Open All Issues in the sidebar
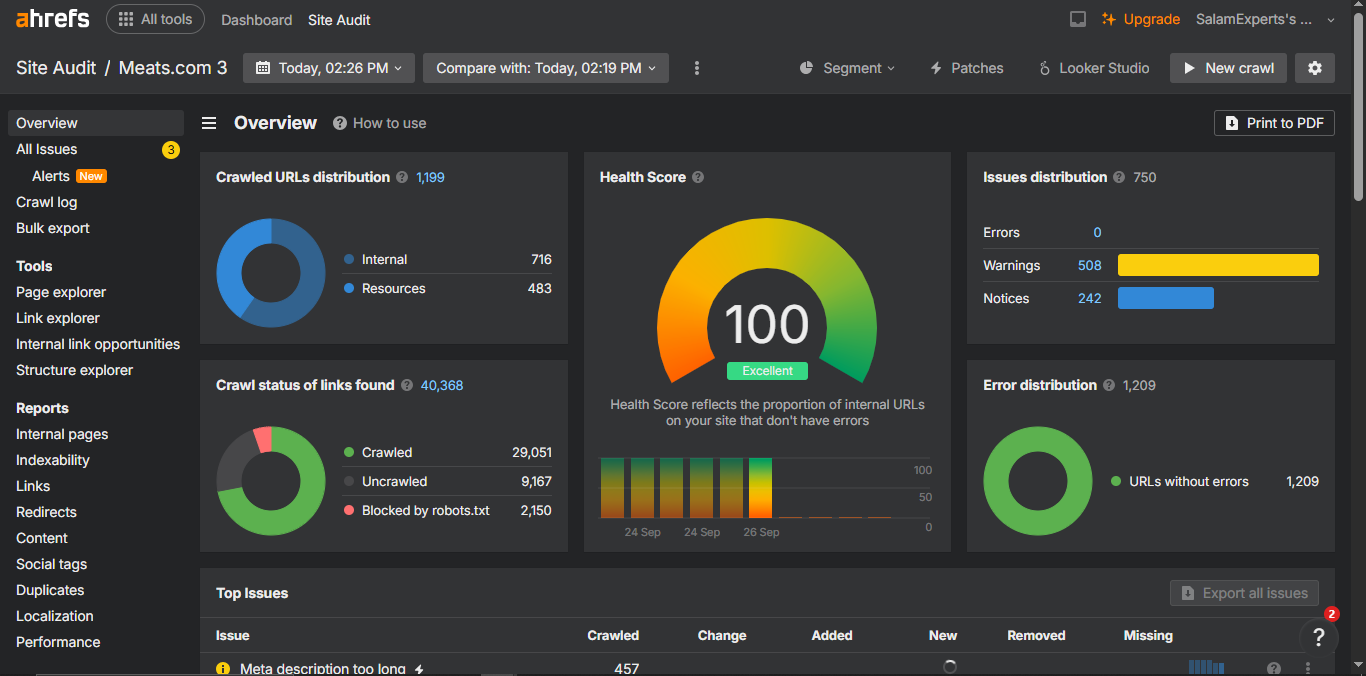Screen dimensions: 1366x676 click(47, 149)
